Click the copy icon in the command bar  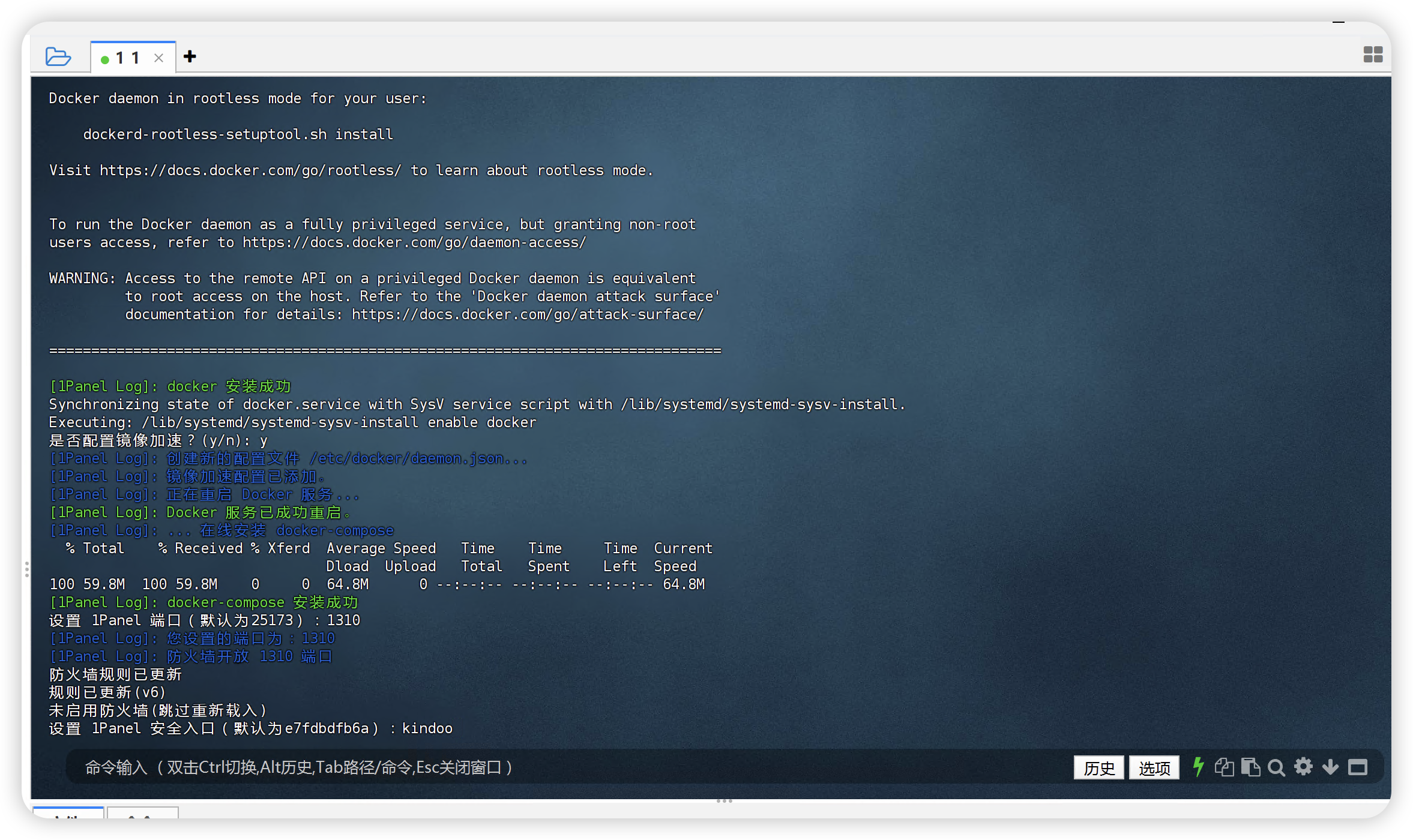coord(1224,767)
